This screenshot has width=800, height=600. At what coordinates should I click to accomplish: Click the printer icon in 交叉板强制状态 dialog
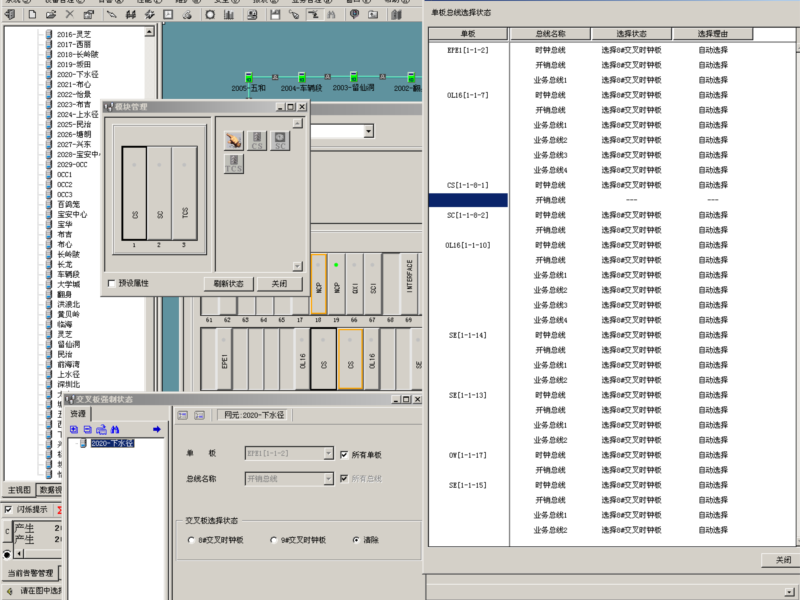(100, 429)
